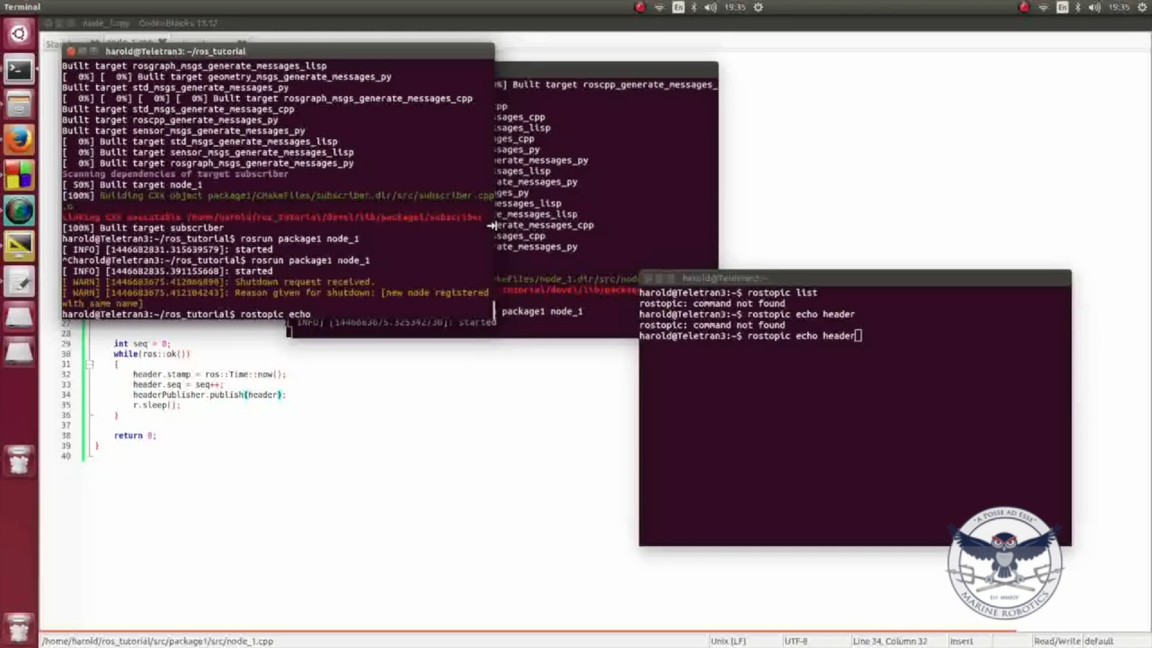Switch to Code::Blocks via its colorful launcher icon
The image size is (1152, 648).
[x=19, y=176]
